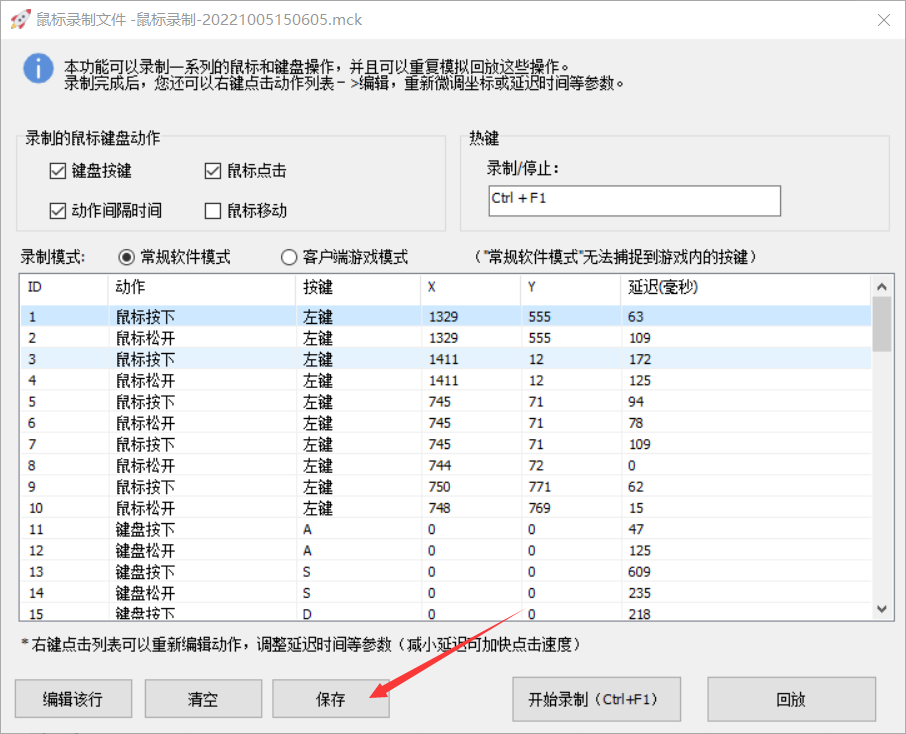
Task: Select the 客户端游戏模式 recording mode
Action: coord(288,257)
